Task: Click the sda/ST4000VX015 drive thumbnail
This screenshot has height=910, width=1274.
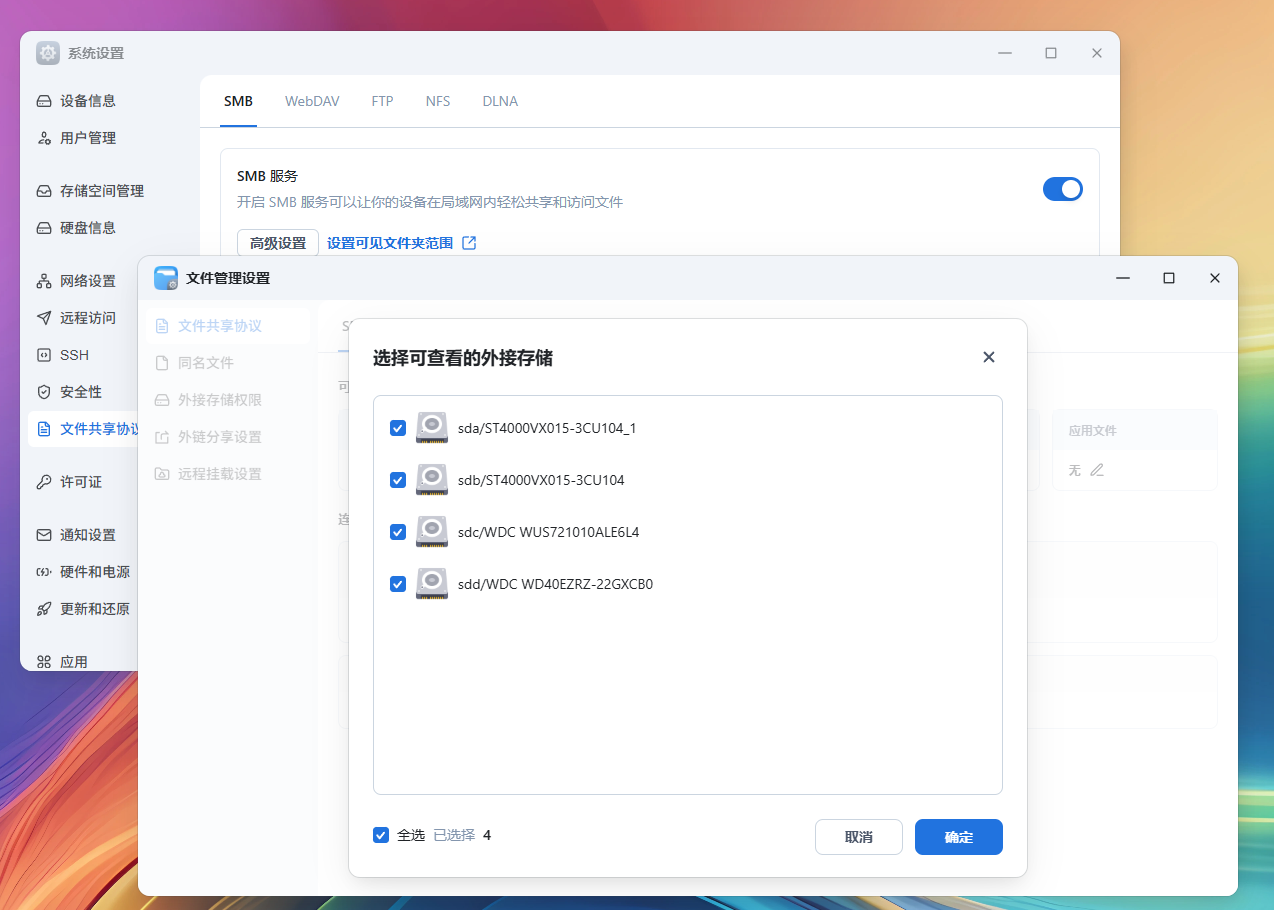Action: click(x=431, y=427)
